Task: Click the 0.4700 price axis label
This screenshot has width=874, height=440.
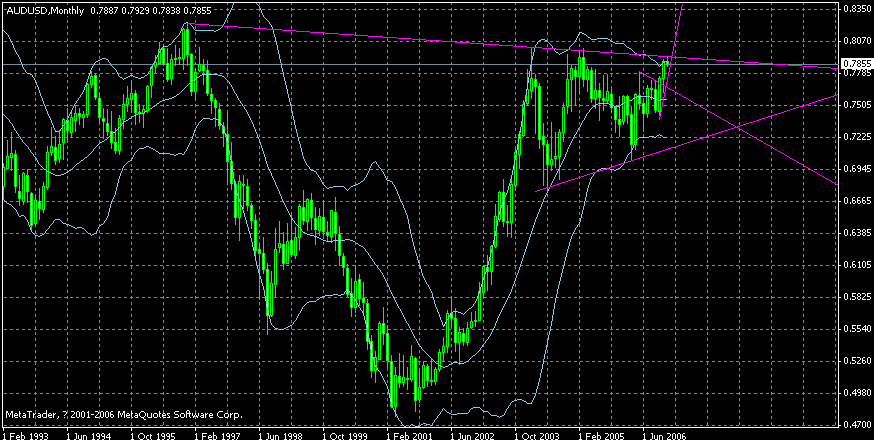Action: click(858, 425)
